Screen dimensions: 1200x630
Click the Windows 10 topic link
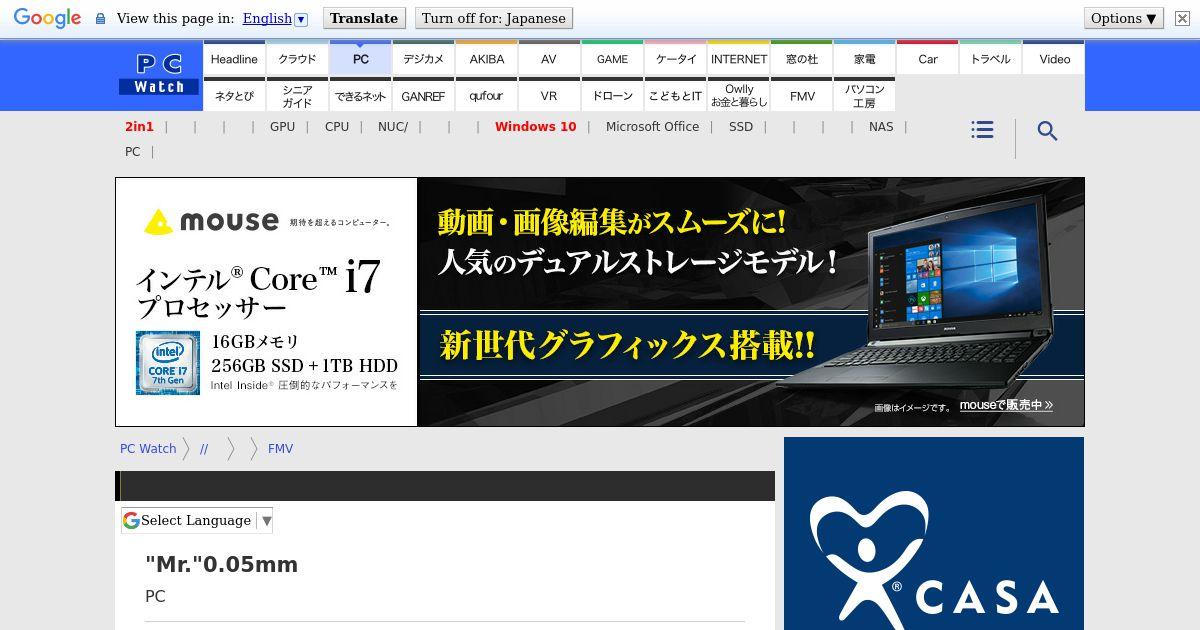tap(535, 126)
